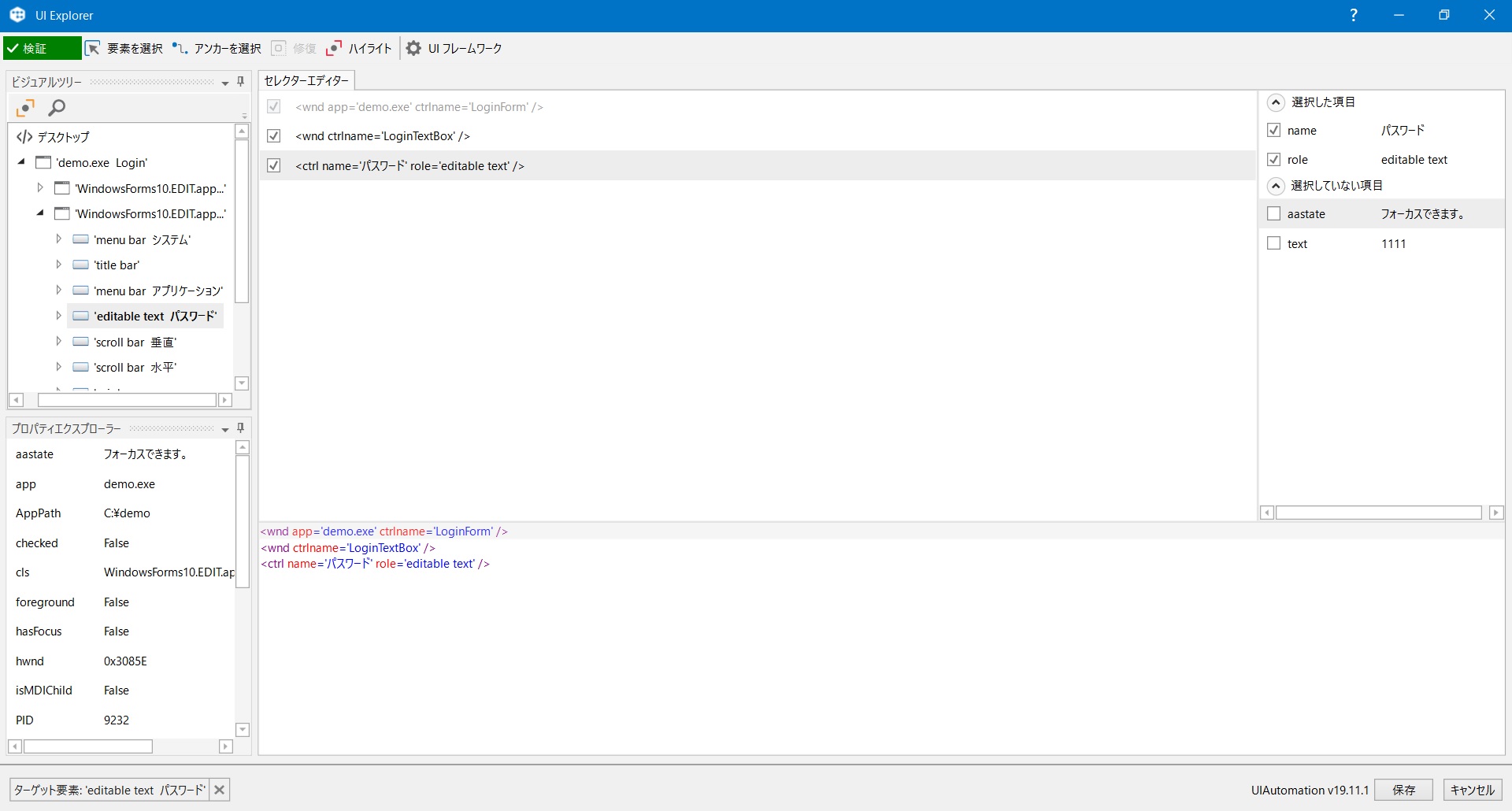This screenshot has width=1512, height=811.
Task: Toggle checkbox for ctrl パスワード selector row
Action: click(x=274, y=165)
